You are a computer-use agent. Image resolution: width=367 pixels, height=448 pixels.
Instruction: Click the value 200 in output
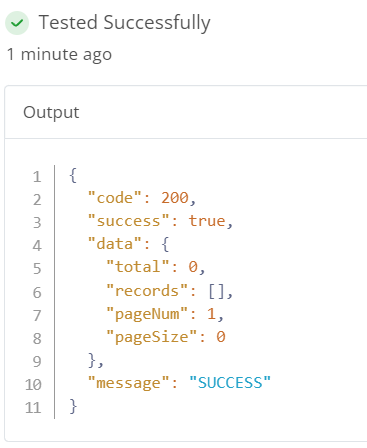point(175,198)
